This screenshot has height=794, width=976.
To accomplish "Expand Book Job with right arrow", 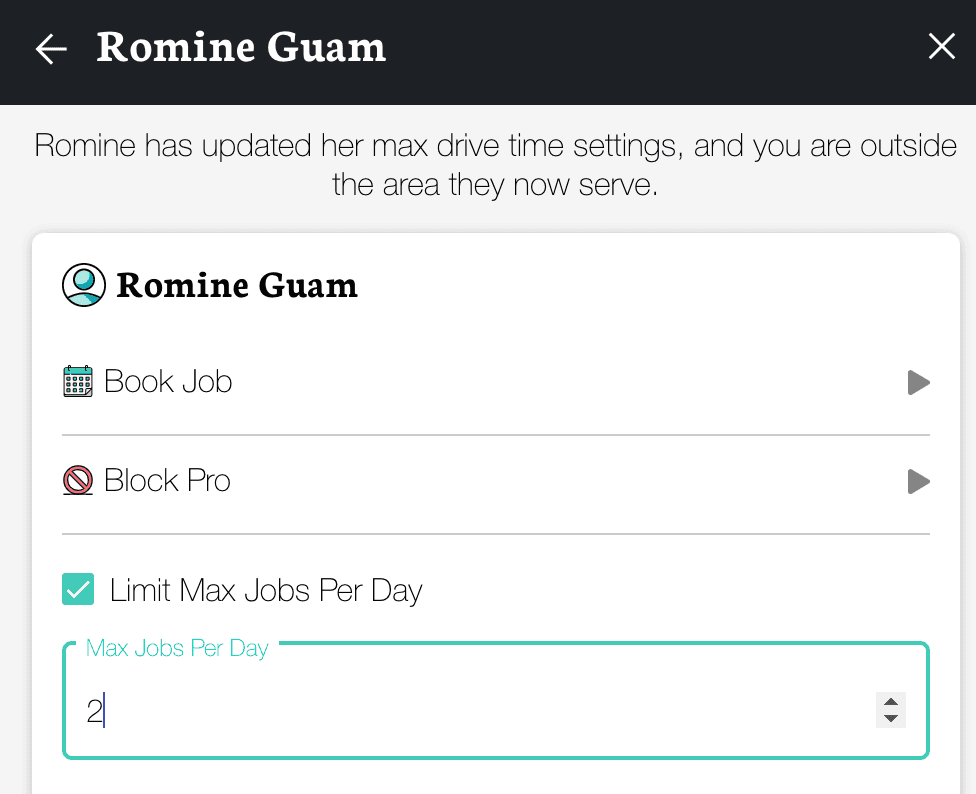I will [918, 383].
